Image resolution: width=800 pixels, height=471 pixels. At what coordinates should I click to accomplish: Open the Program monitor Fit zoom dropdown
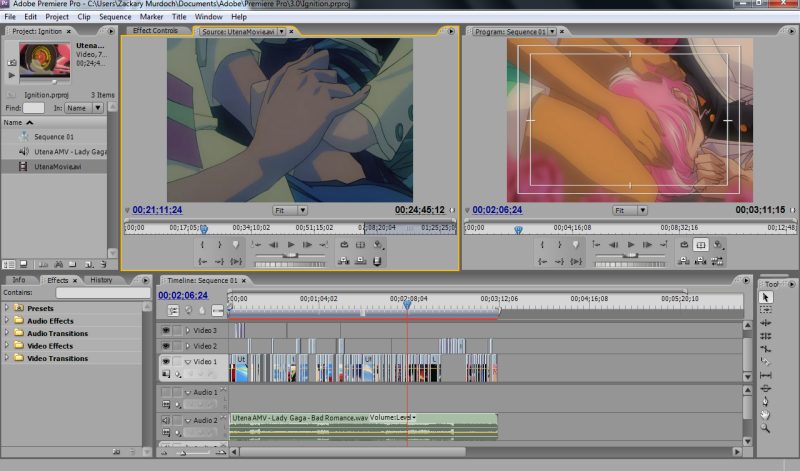coord(630,210)
